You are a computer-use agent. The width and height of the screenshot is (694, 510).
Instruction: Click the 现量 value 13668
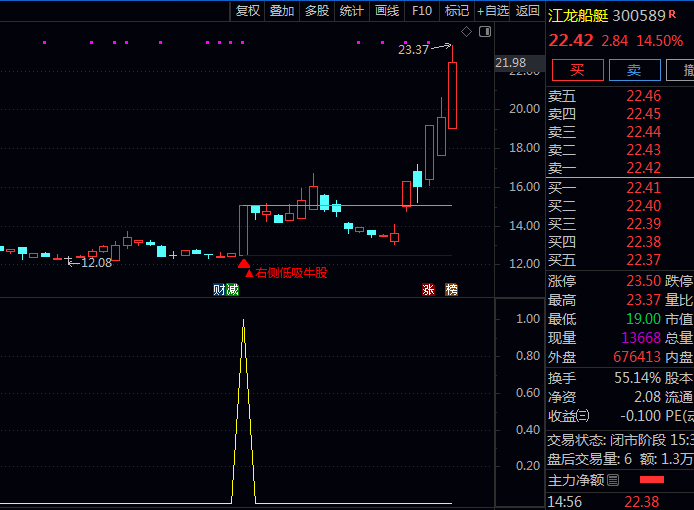click(x=641, y=338)
